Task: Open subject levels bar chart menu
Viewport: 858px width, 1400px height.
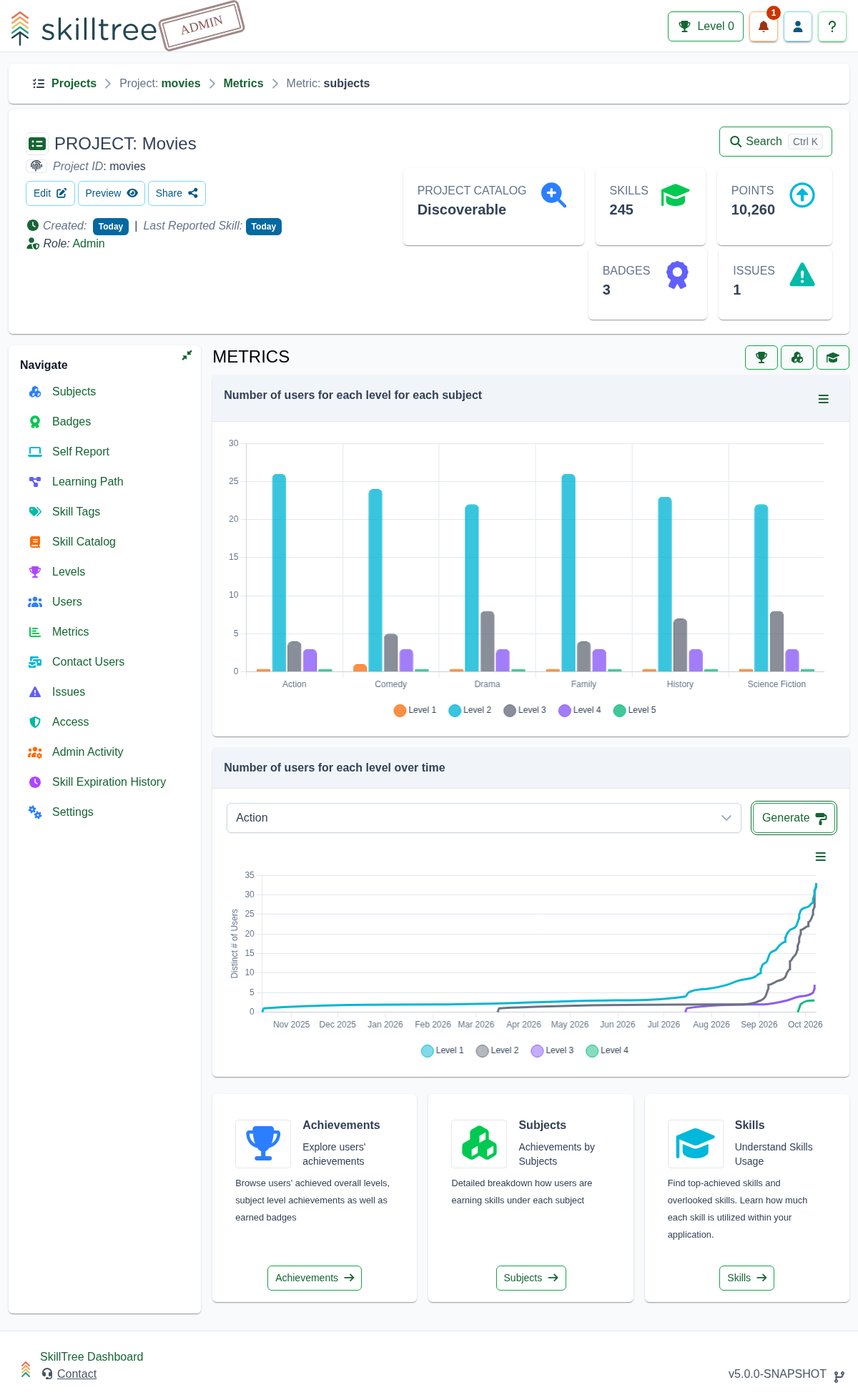Action: pyautogui.click(x=824, y=399)
